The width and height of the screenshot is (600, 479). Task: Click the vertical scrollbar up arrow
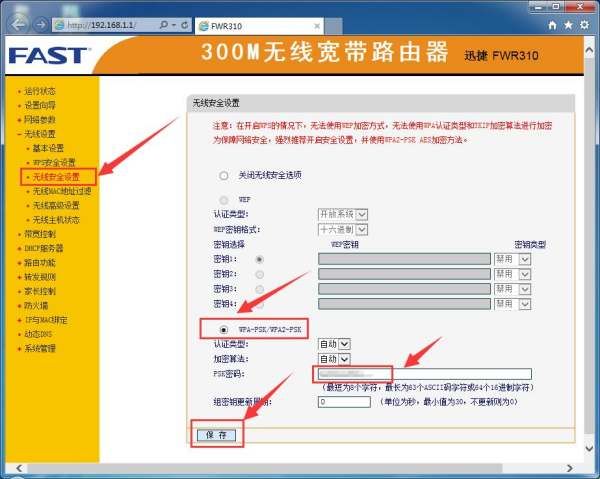click(590, 50)
